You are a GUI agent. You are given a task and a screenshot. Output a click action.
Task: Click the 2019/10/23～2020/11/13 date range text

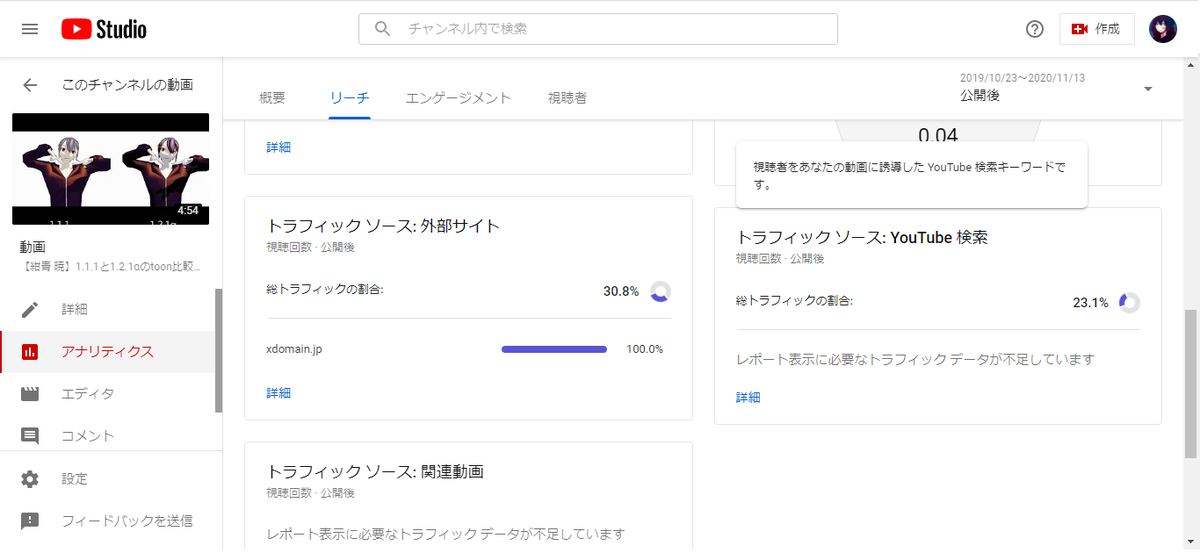pos(1022,78)
